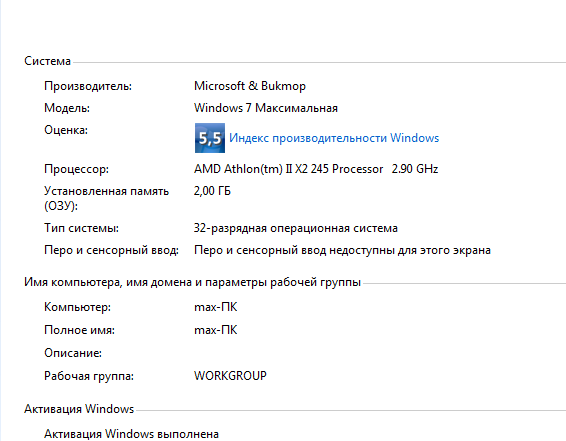
Task: Select the max-ПК value next to Полное имя
Action: tap(215, 330)
